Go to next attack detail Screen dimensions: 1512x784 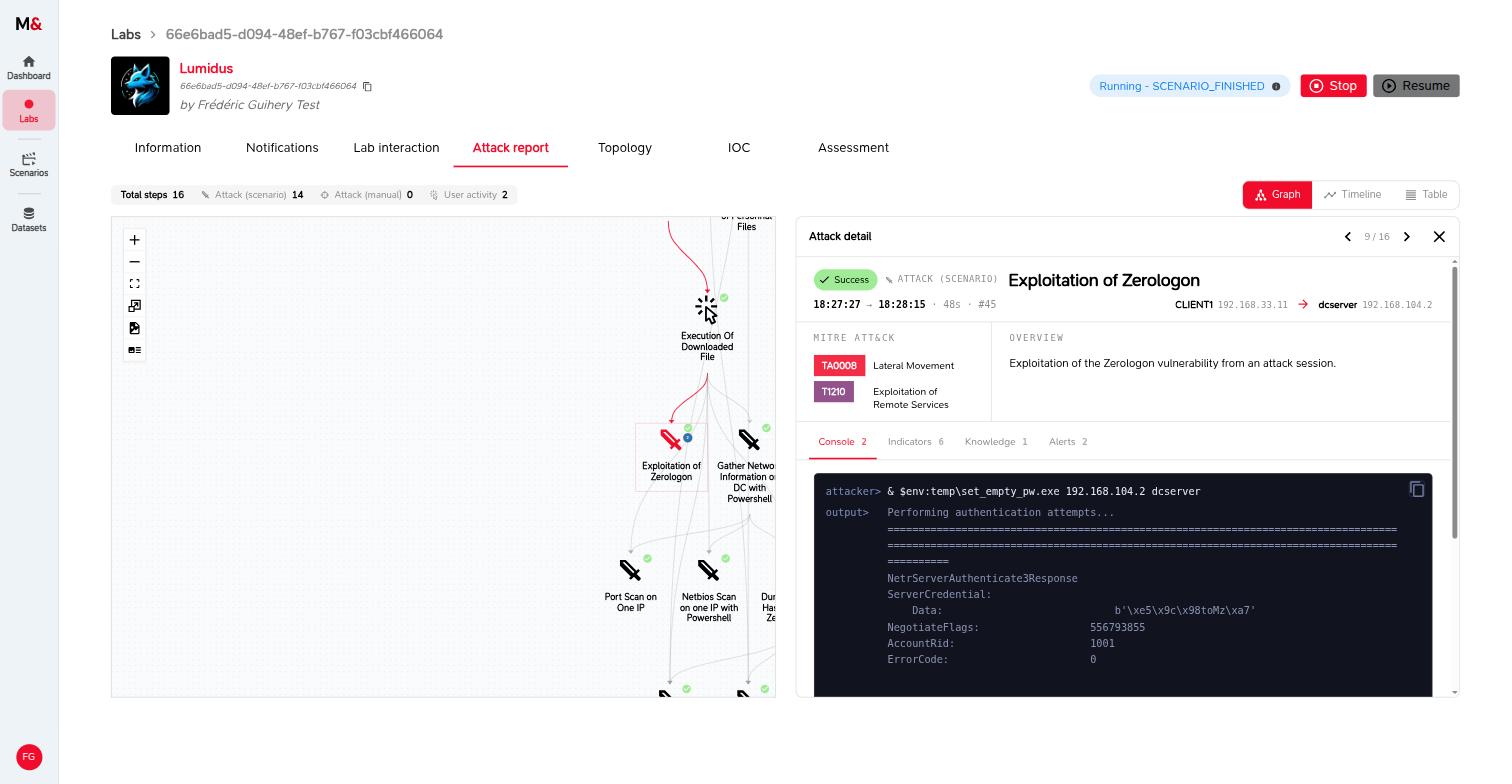point(1407,237)
